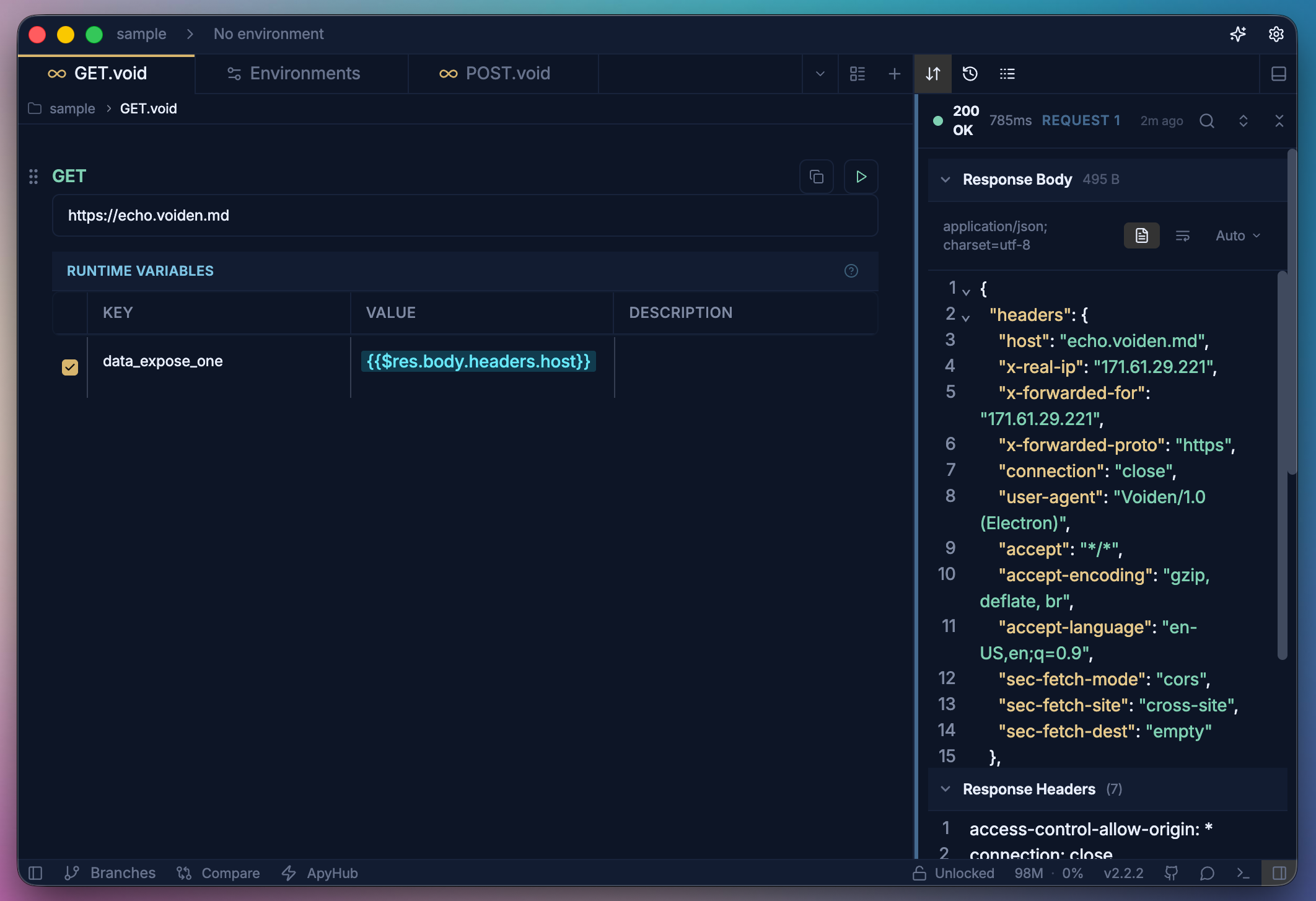Click the access-control-allow-origin header row
Screen dimensions: 1316x901
coord(1090,829)
